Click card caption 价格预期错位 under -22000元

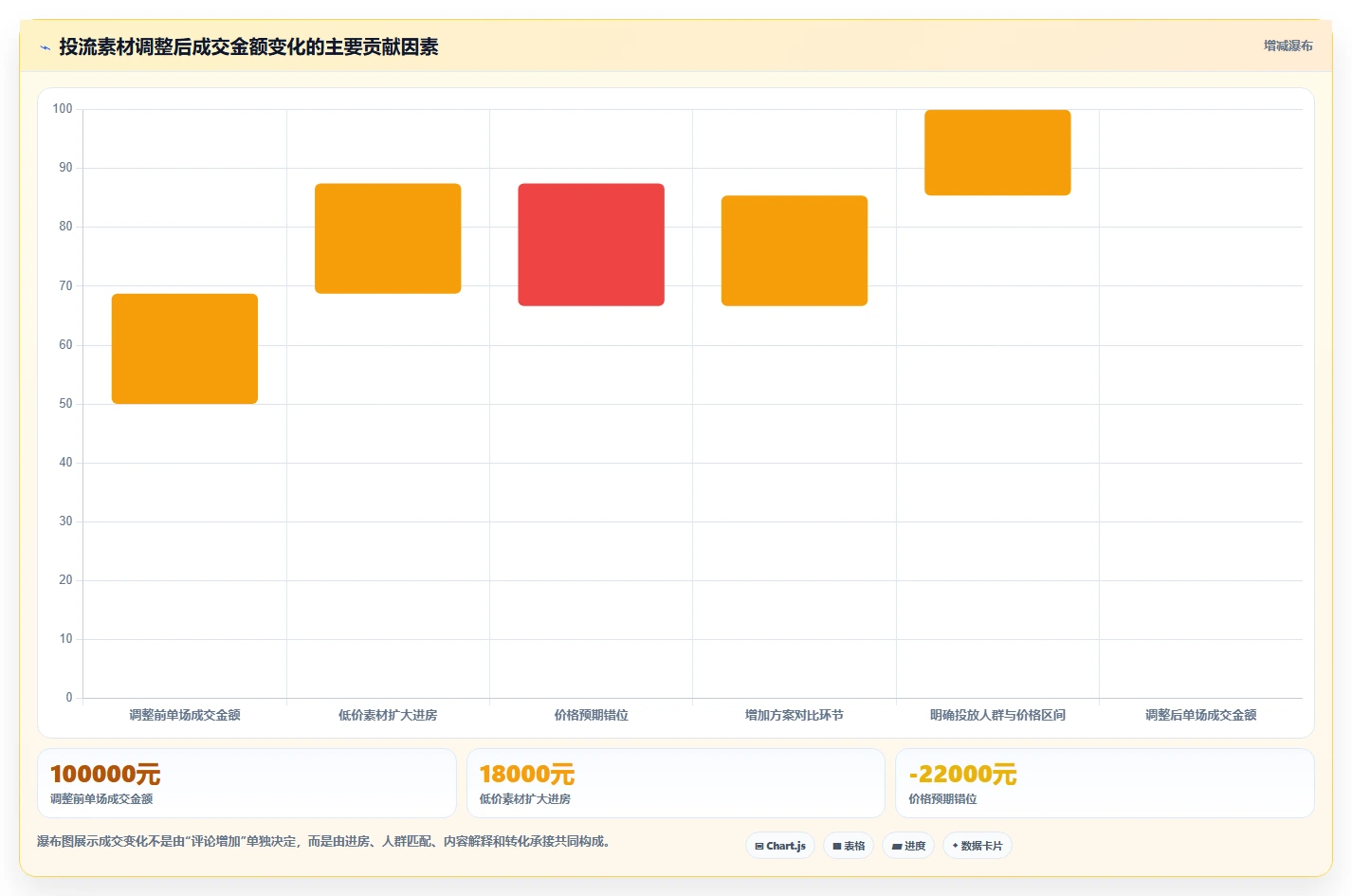pyautogui.click(x=942, y=799)
